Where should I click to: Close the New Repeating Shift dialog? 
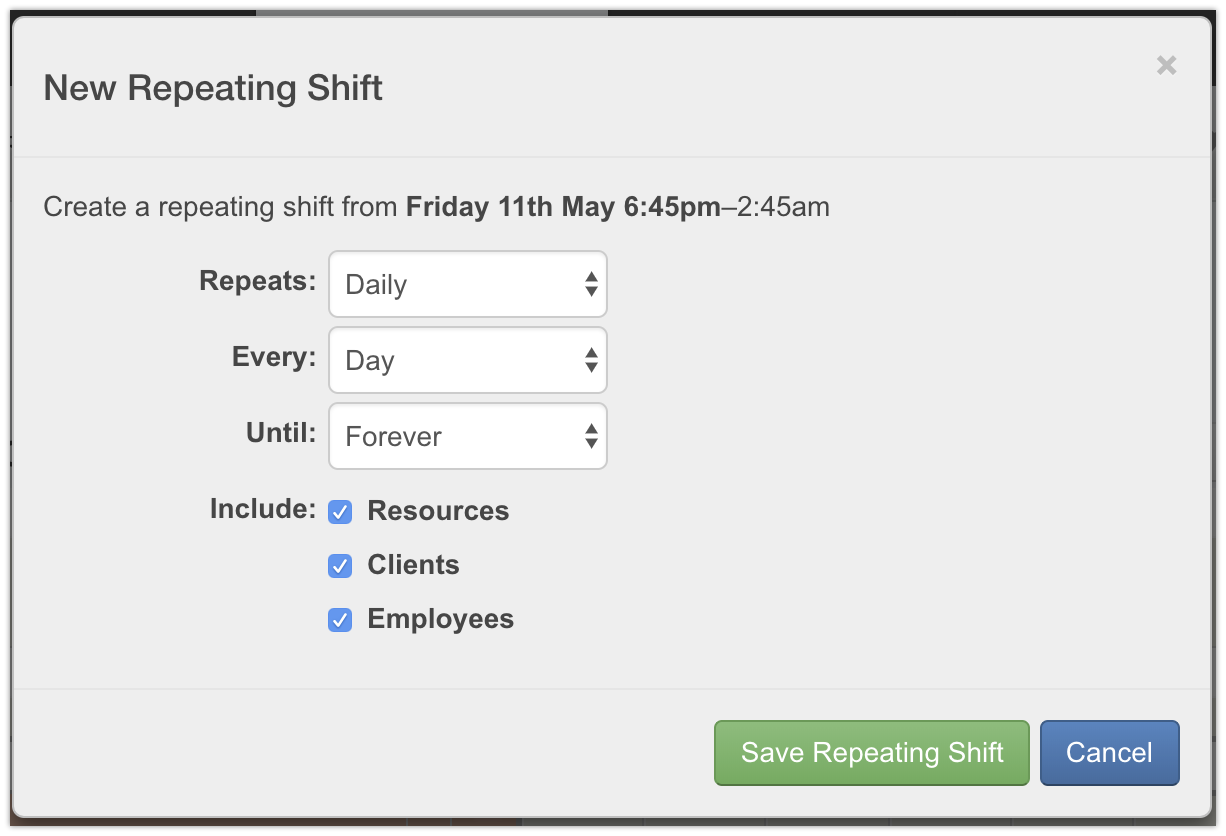coord(1166,66)
